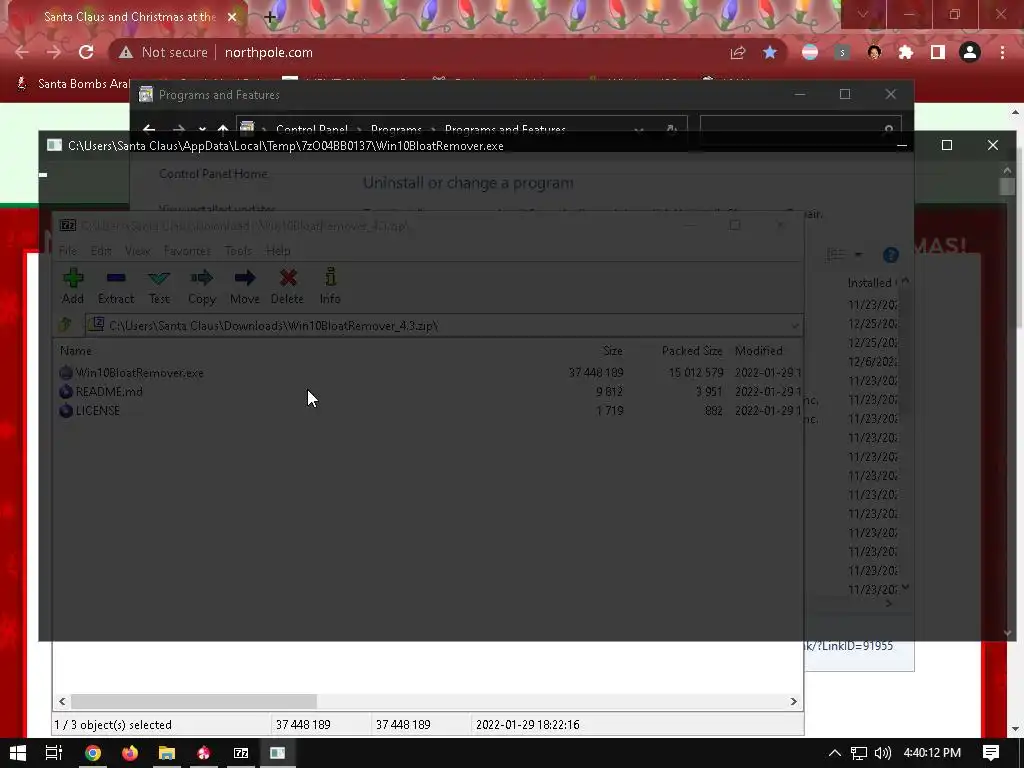Open Santa Bombs bookmark in Chrome

click(73, 84)
